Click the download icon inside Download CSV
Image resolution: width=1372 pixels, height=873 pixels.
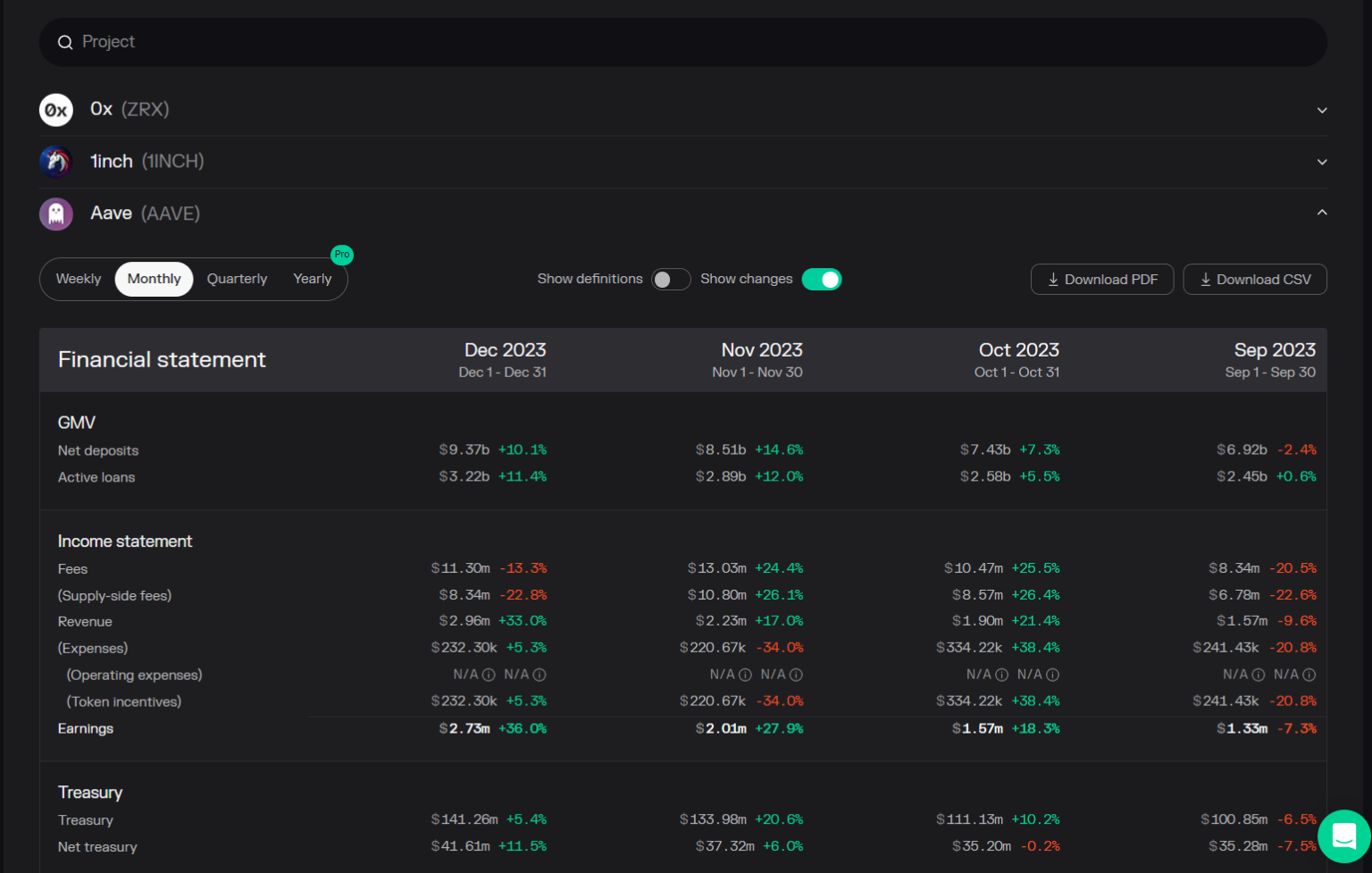pos(1207,279)
